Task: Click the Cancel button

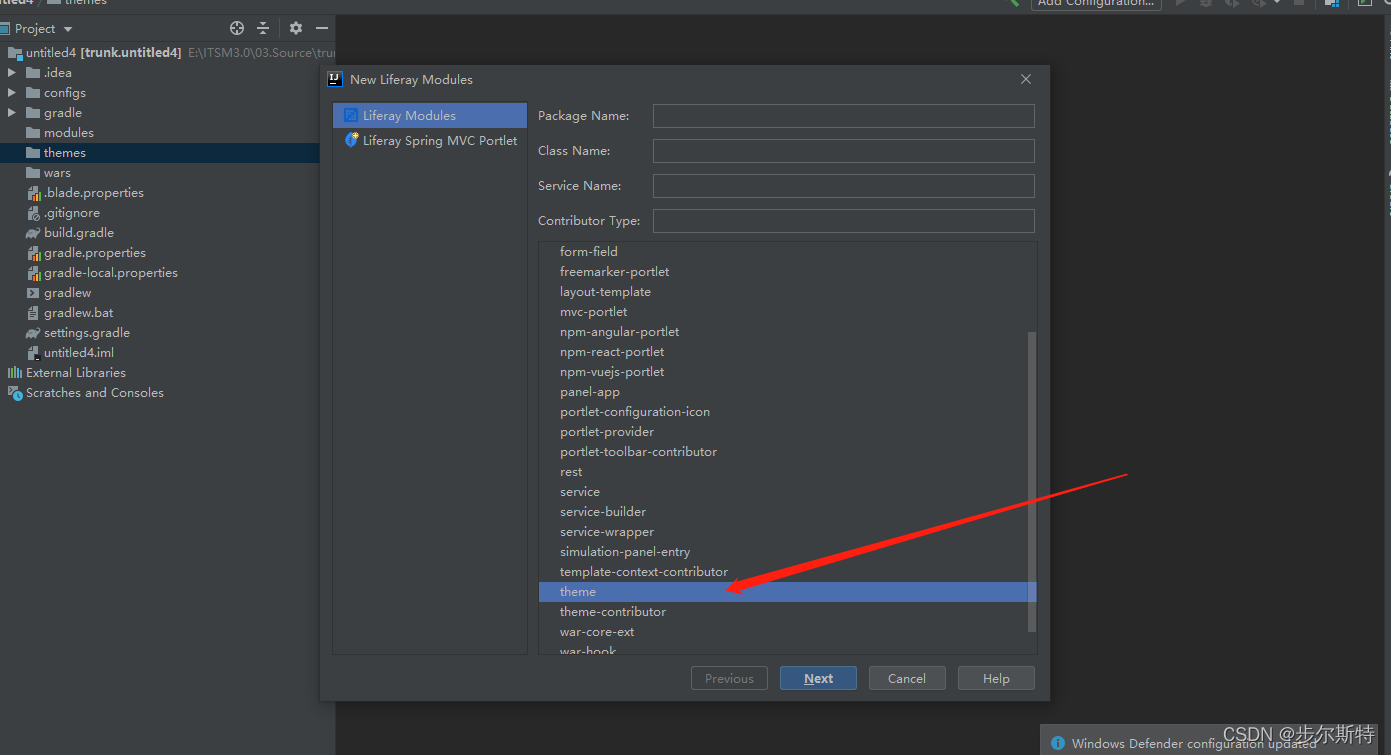Action: click(x=907, y=678)
